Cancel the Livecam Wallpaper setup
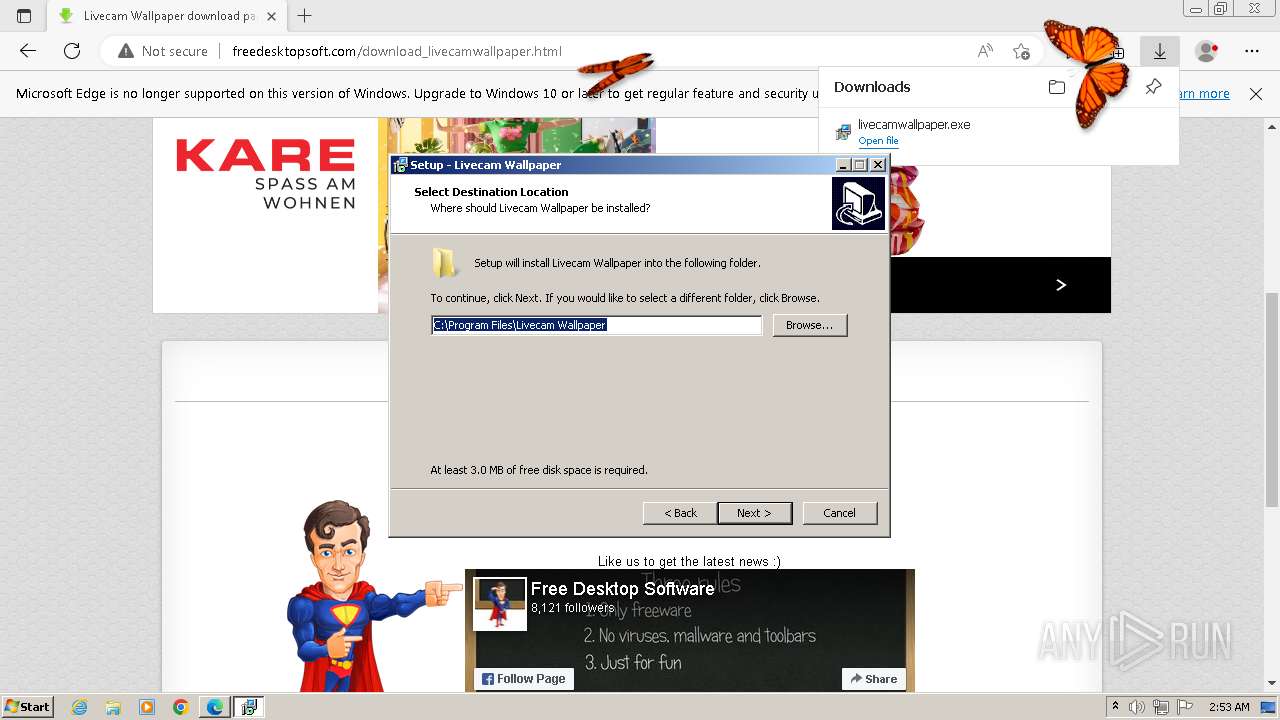 click(840, 513)
